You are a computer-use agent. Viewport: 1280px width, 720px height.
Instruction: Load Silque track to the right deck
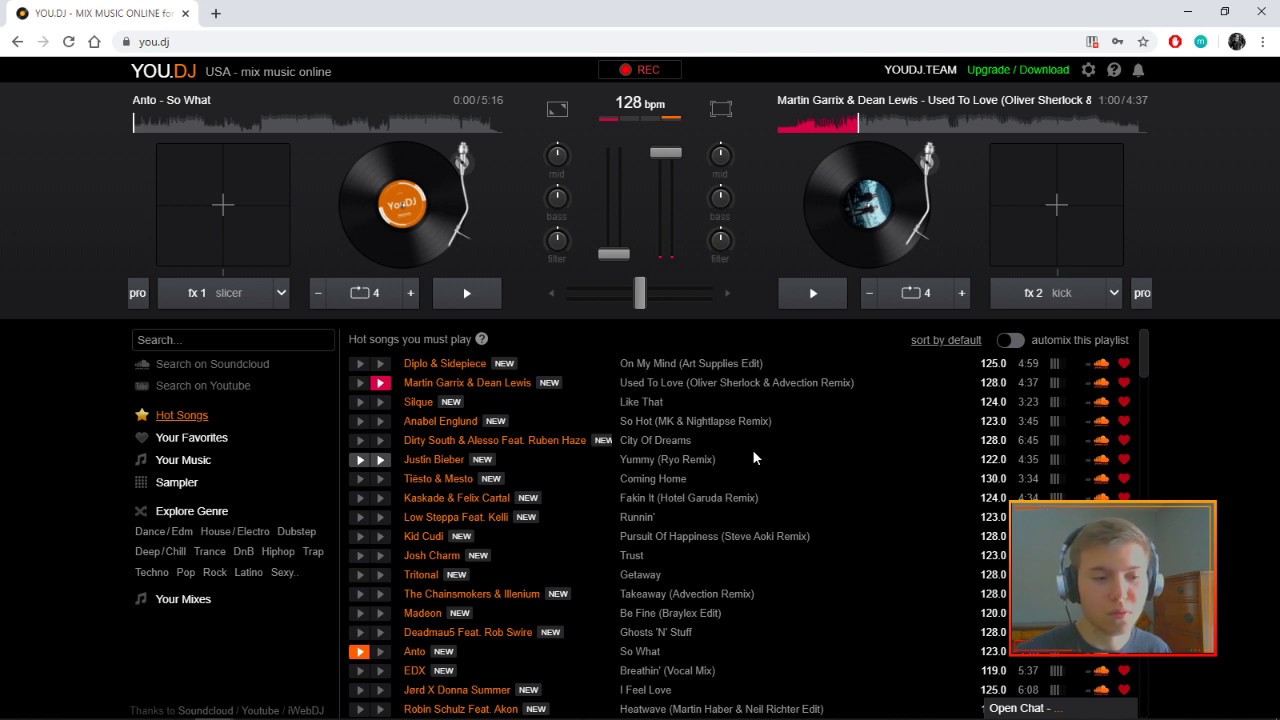pos(380,402)
